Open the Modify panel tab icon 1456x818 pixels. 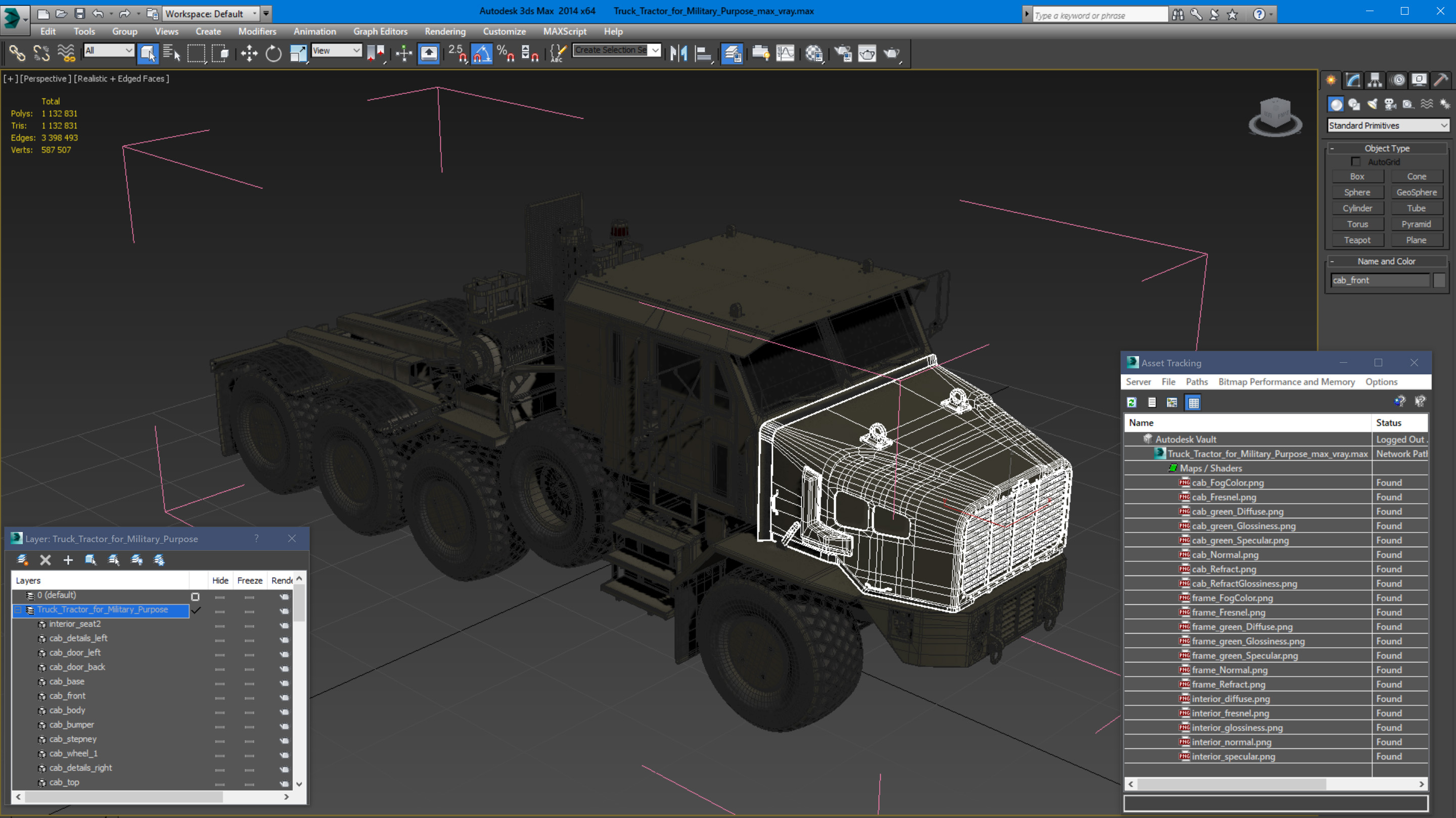click(x=1353, y=80)
